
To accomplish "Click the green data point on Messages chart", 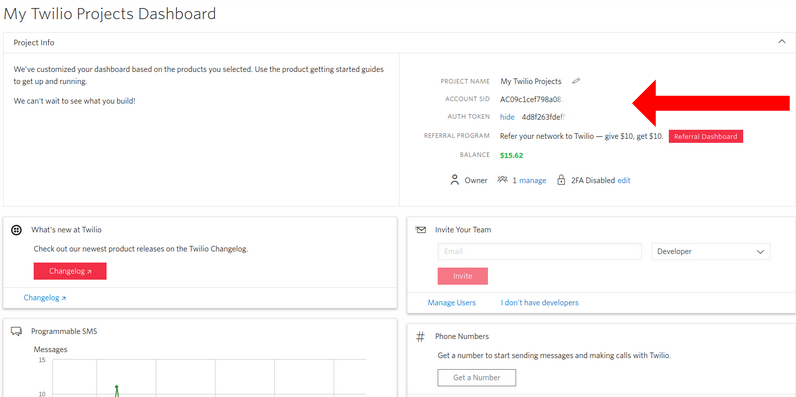I will tap(117, 387).
